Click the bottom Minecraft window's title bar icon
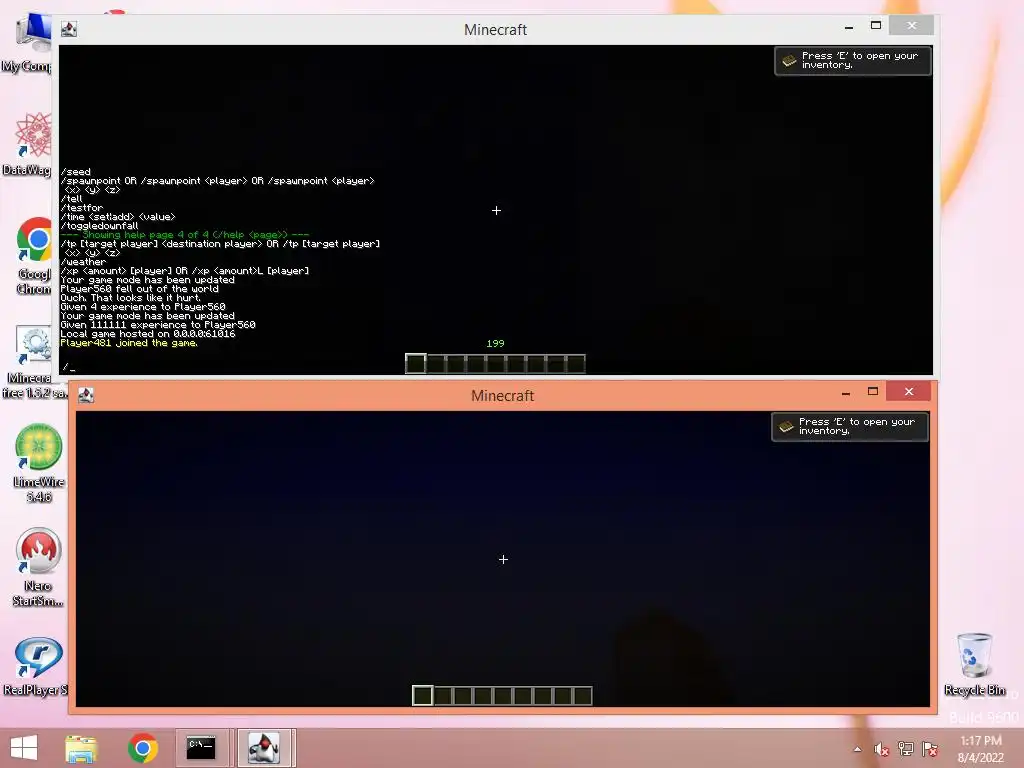 (86, 394)
